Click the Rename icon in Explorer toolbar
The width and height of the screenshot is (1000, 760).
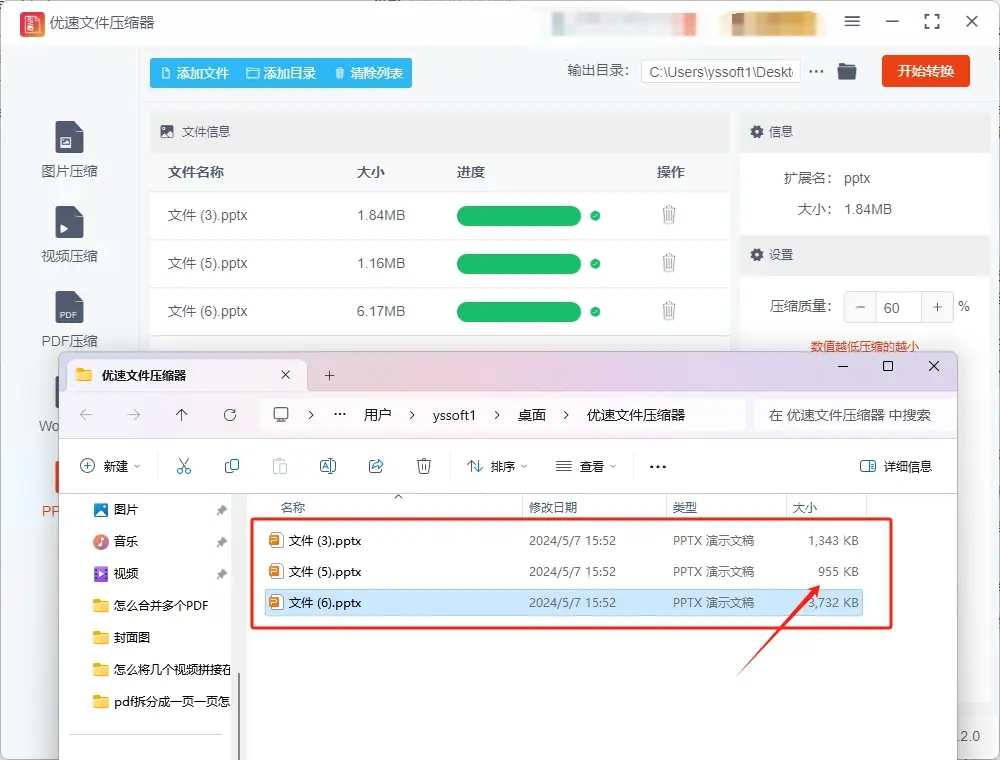pos(327,465)
